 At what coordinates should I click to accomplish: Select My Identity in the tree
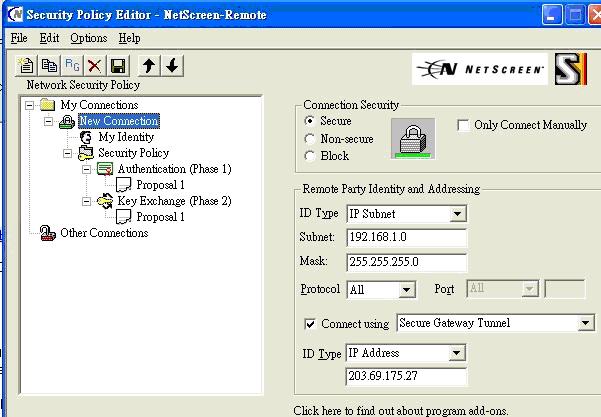pyautogui.click(x=126, y=137)
